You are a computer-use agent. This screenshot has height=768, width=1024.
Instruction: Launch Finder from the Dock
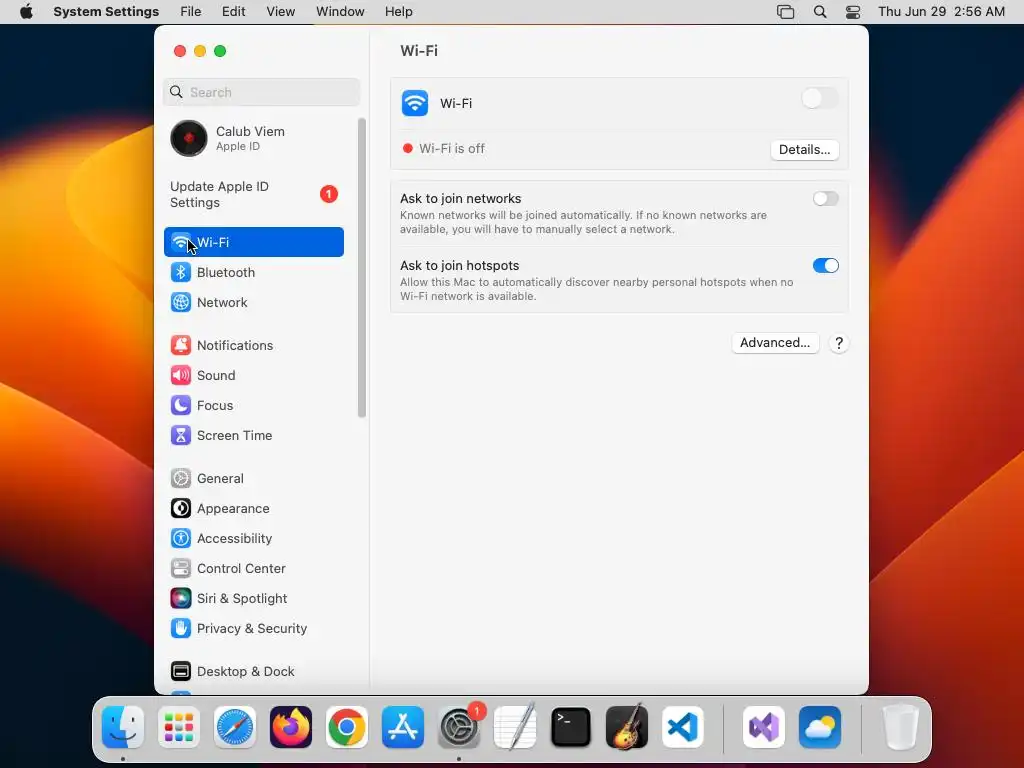pyautogui.click(x=123, y=727)
